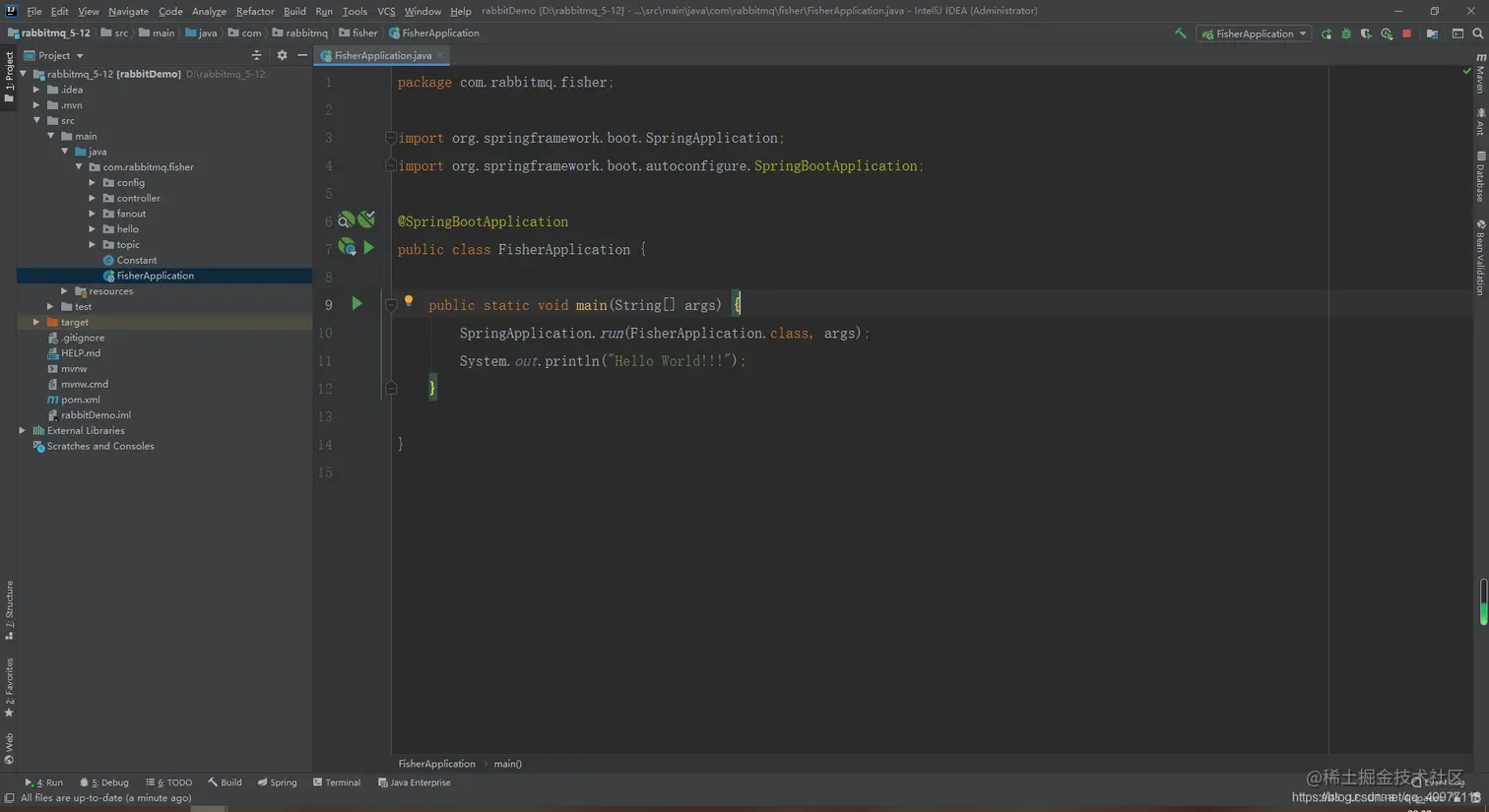Click the intention light bulb on line 9
Screen dimensions: 1489x812
coord(409,302)
